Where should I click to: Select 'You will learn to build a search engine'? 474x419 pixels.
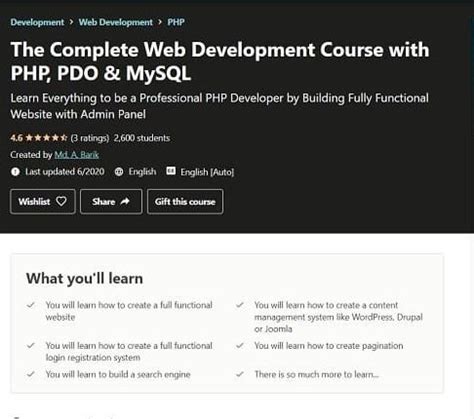(x=118, y=375)
